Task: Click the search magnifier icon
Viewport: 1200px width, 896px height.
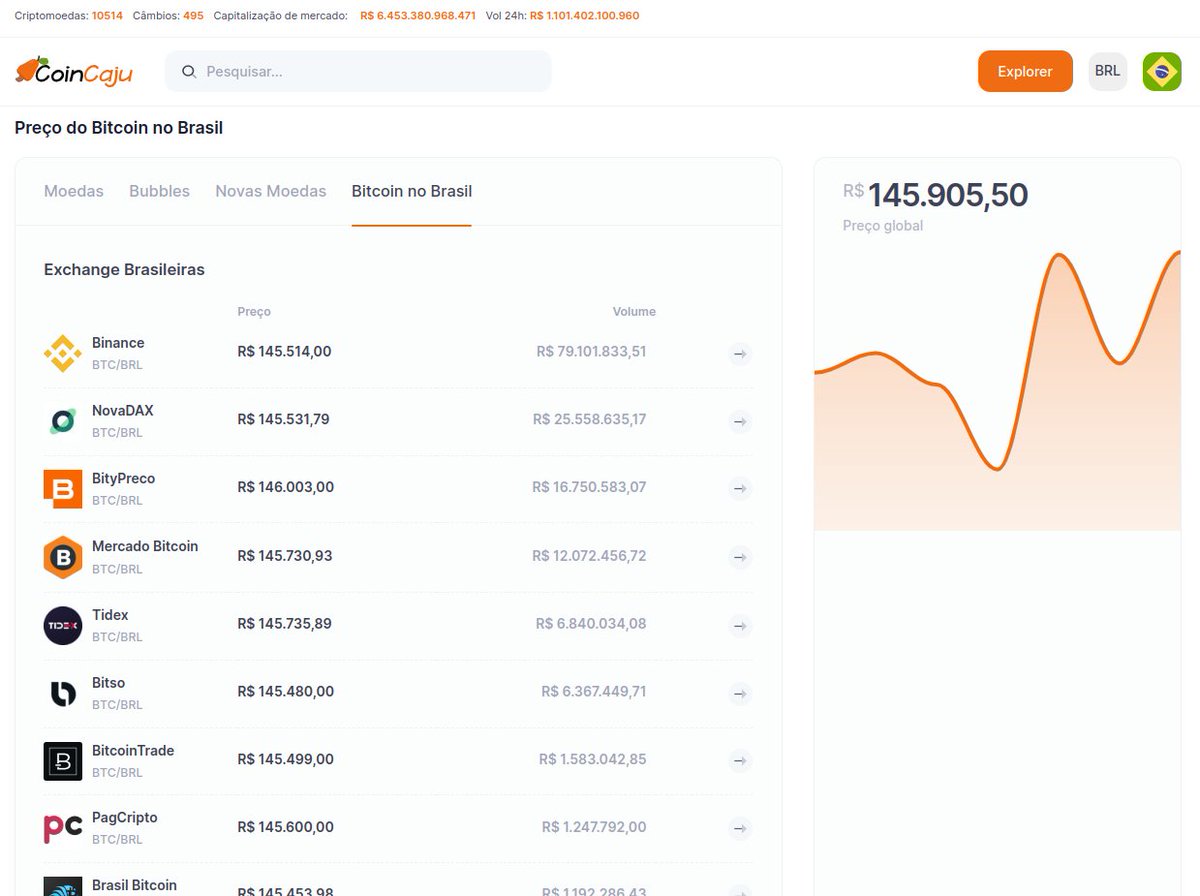Action: (188, 72)
